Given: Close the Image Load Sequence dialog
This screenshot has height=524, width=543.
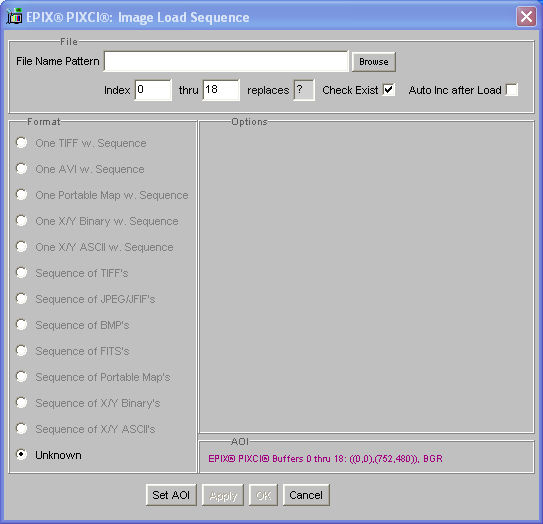Looking at the screenshot, I should 526,17.
